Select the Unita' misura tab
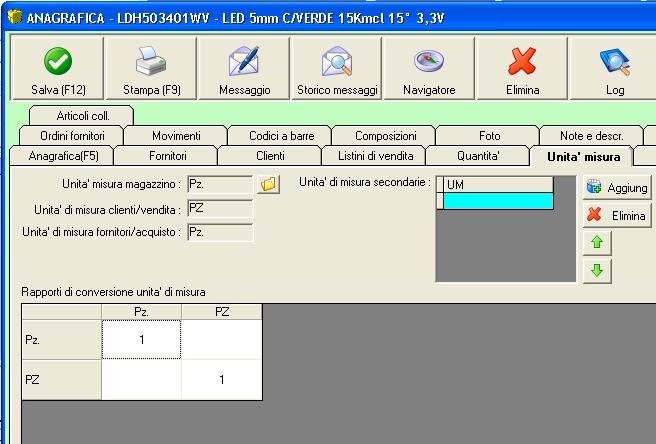The width and height of the screenshot is (656, 444). [583, 157]
